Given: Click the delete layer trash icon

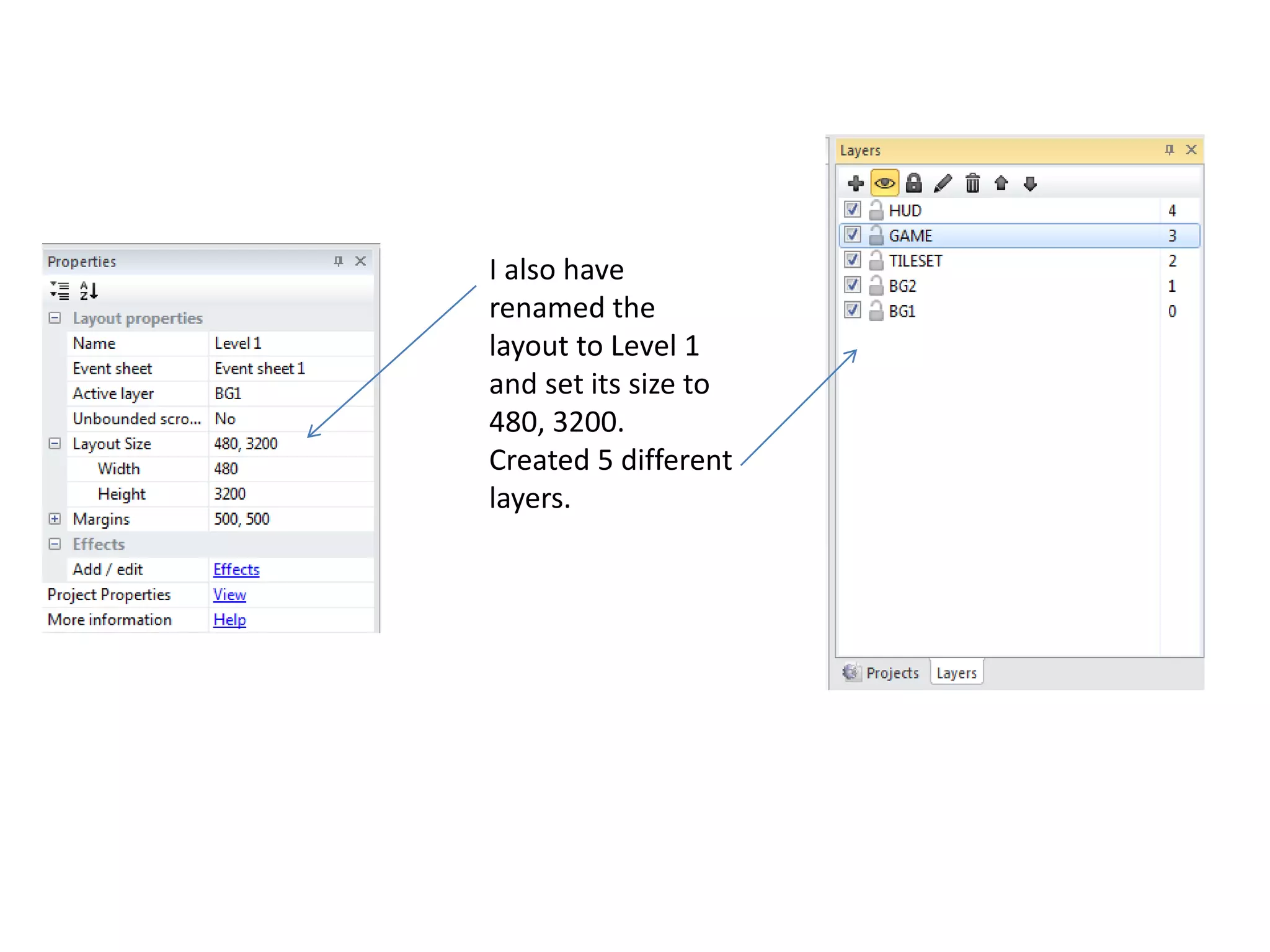Looking at the screenshot, I should [x=972, y=183].
